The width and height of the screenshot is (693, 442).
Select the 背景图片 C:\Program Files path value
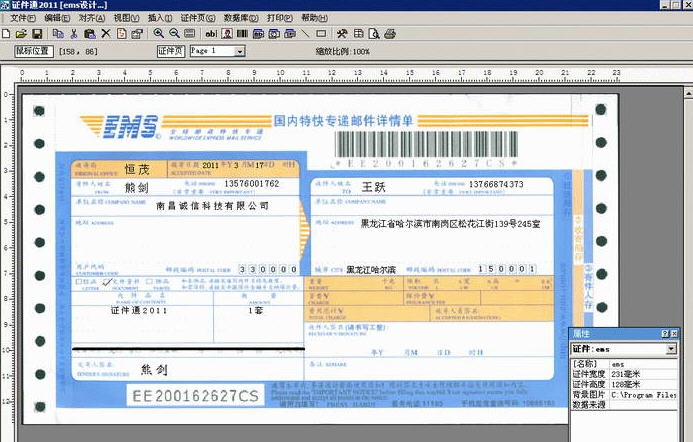(x=644, y=395)
